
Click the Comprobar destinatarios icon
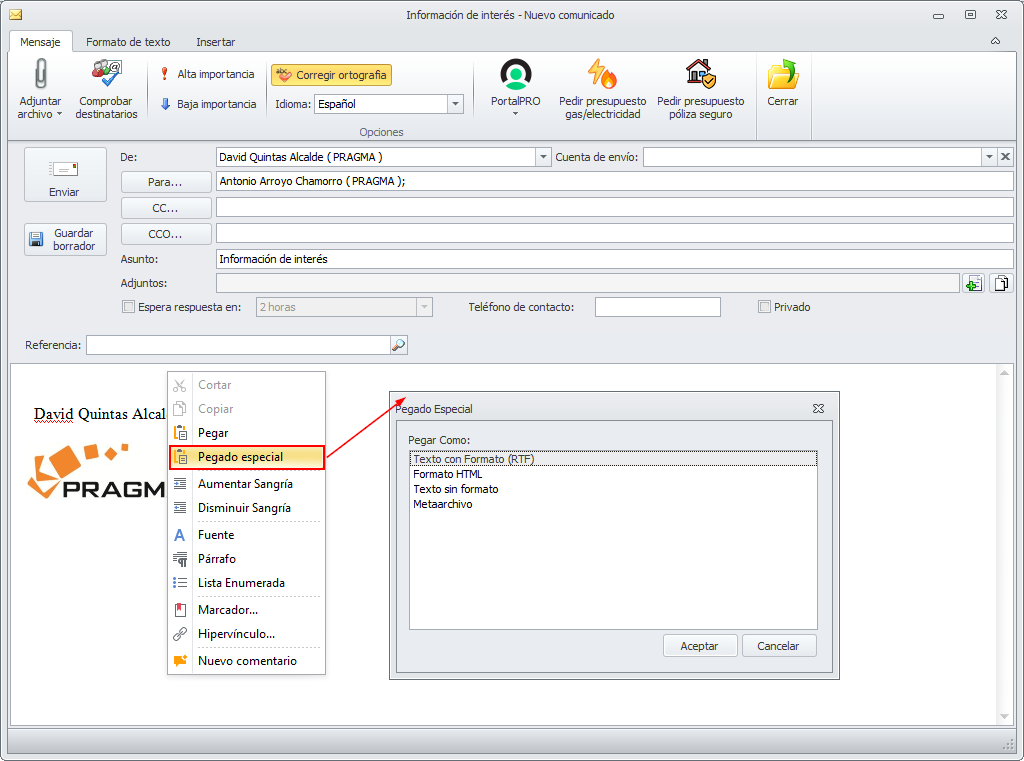pos(106,75)
